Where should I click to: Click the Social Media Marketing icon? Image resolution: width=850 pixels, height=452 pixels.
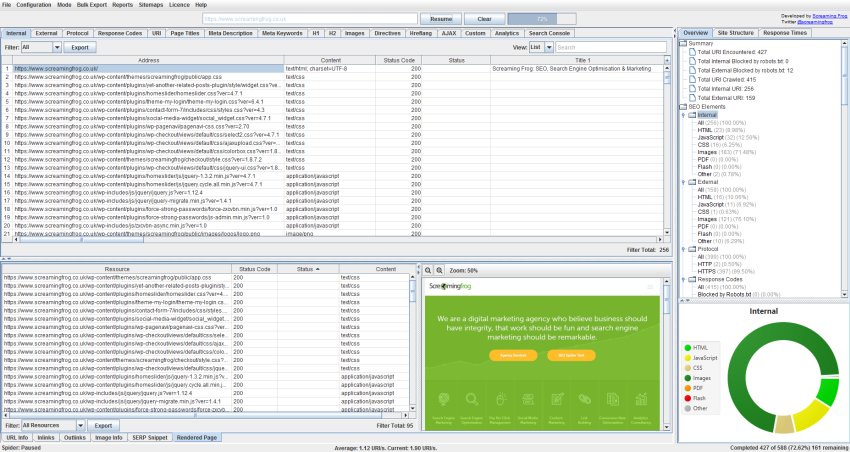click(529, 399)
